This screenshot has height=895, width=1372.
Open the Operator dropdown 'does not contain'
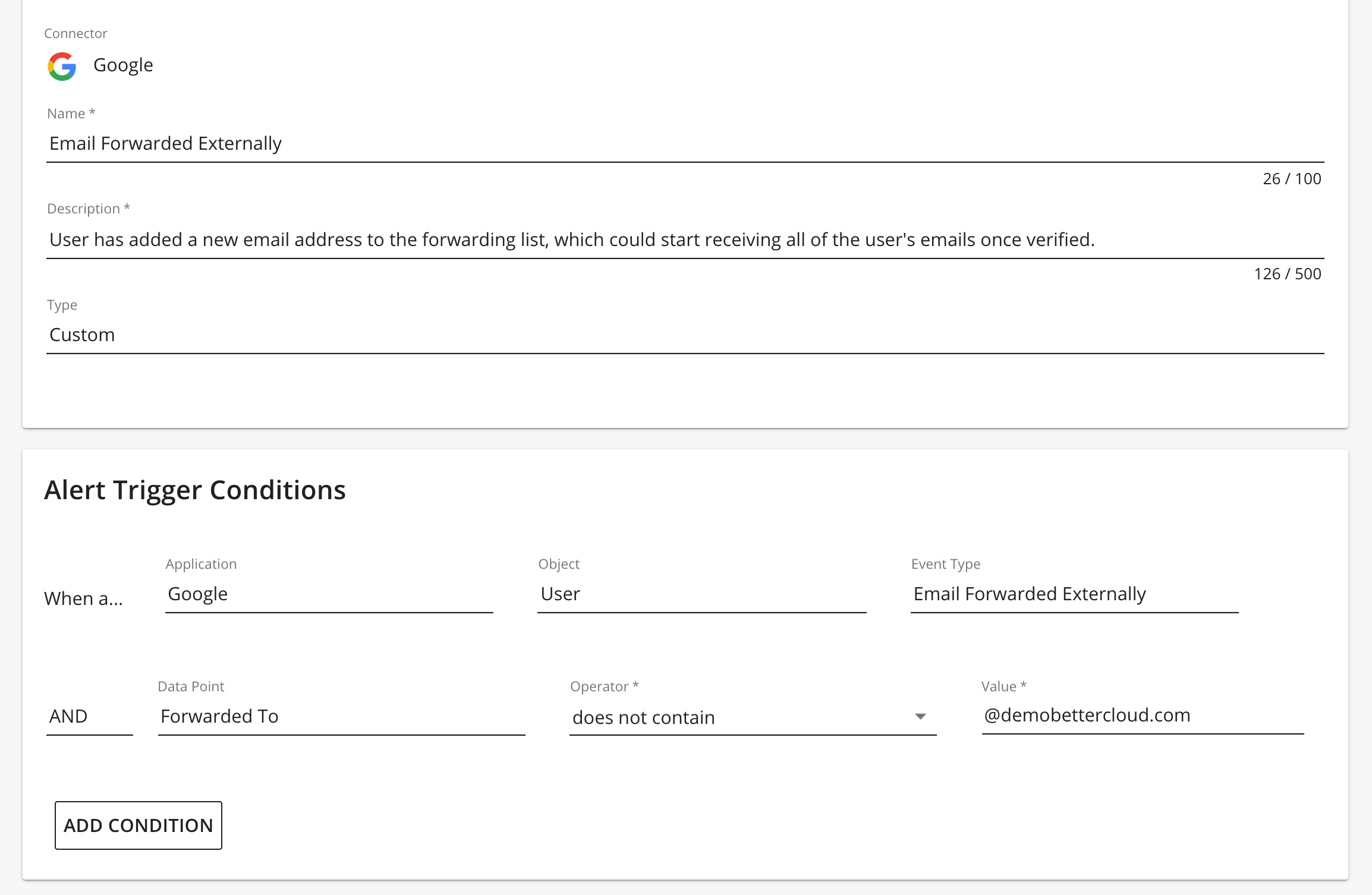tap(753, 717)
